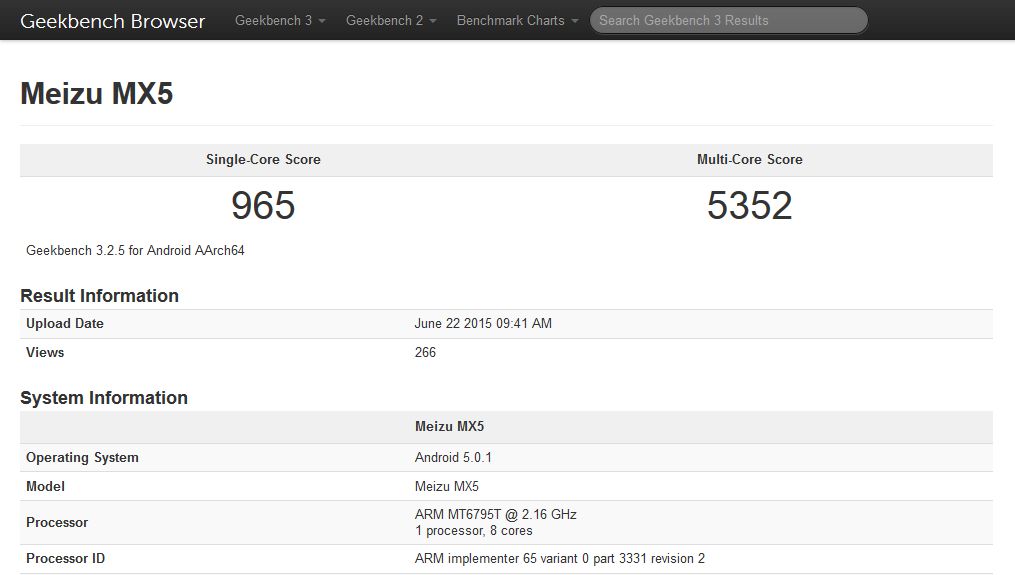
Task: Select the Geekbench 3.2.5 for Android AArch64 text
Action: click(135, 251)
